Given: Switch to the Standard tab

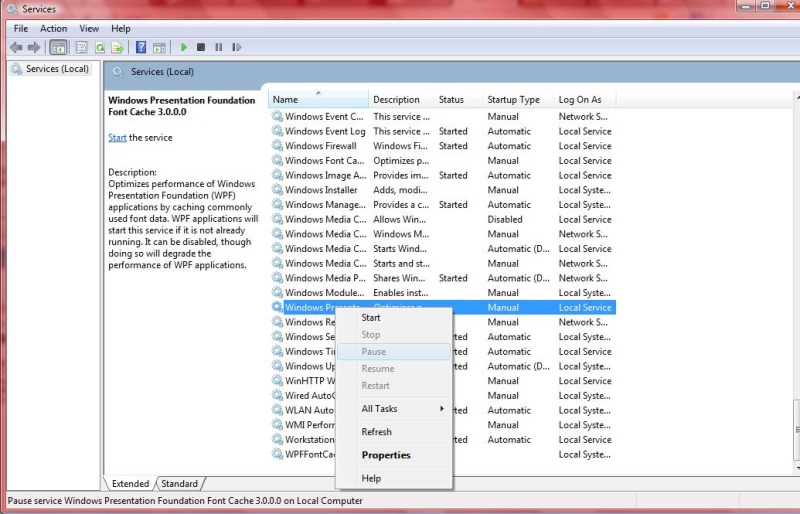Looking at the screenshot, I should 179,483.
